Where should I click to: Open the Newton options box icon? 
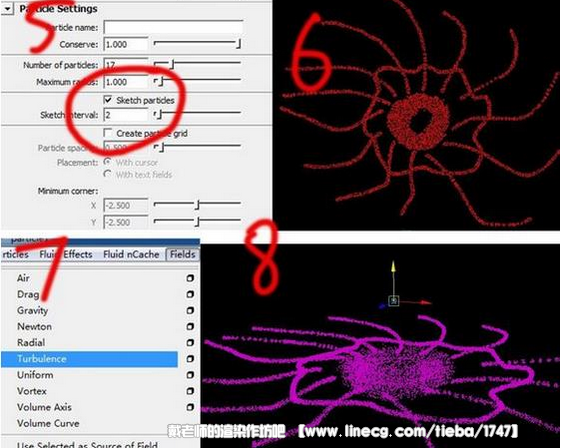(190, 326)
